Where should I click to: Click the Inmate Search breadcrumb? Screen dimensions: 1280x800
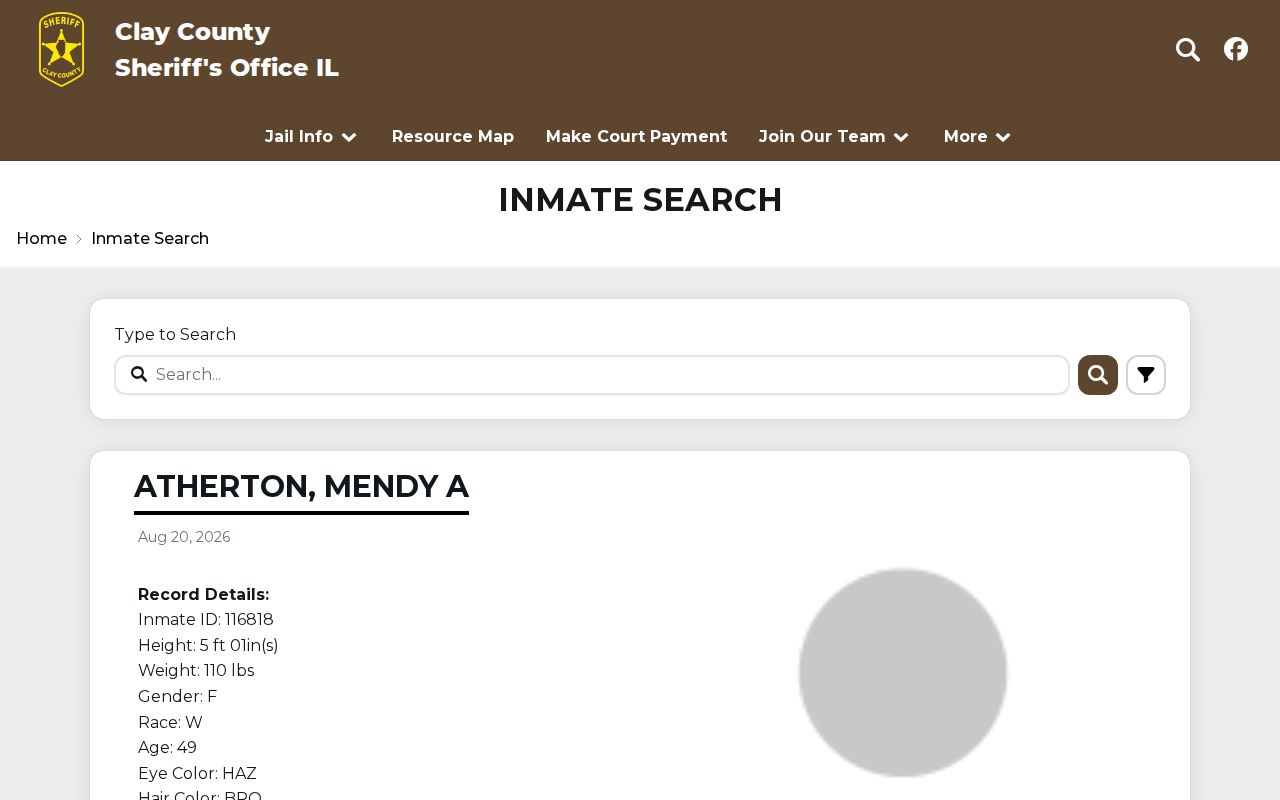coord(150,239)
